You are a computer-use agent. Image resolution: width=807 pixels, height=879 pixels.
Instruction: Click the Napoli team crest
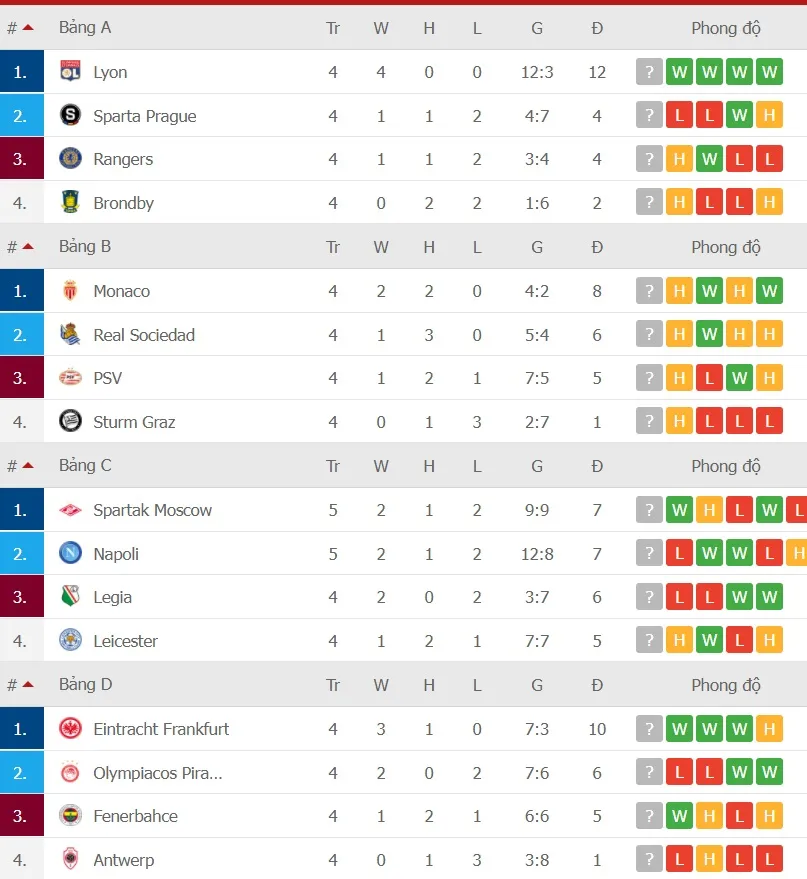tap(70, 553)
